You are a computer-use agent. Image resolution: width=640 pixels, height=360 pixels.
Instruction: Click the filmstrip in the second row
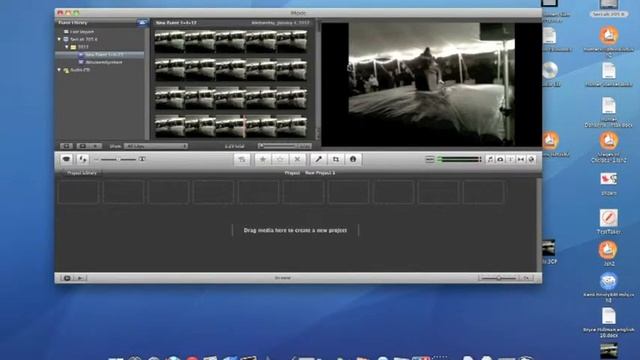[x=231, y=69]
